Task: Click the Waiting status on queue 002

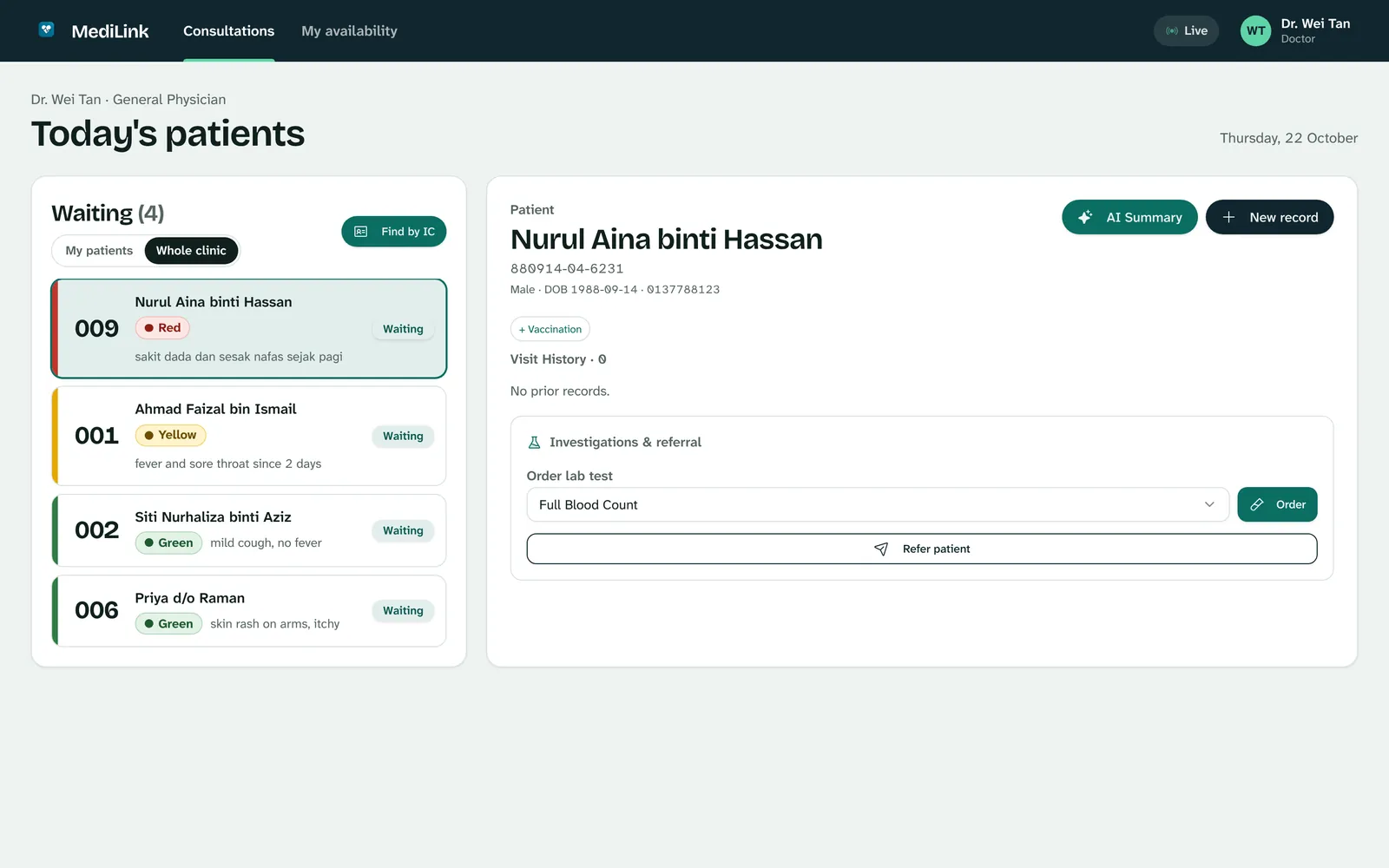Action: 403,530
